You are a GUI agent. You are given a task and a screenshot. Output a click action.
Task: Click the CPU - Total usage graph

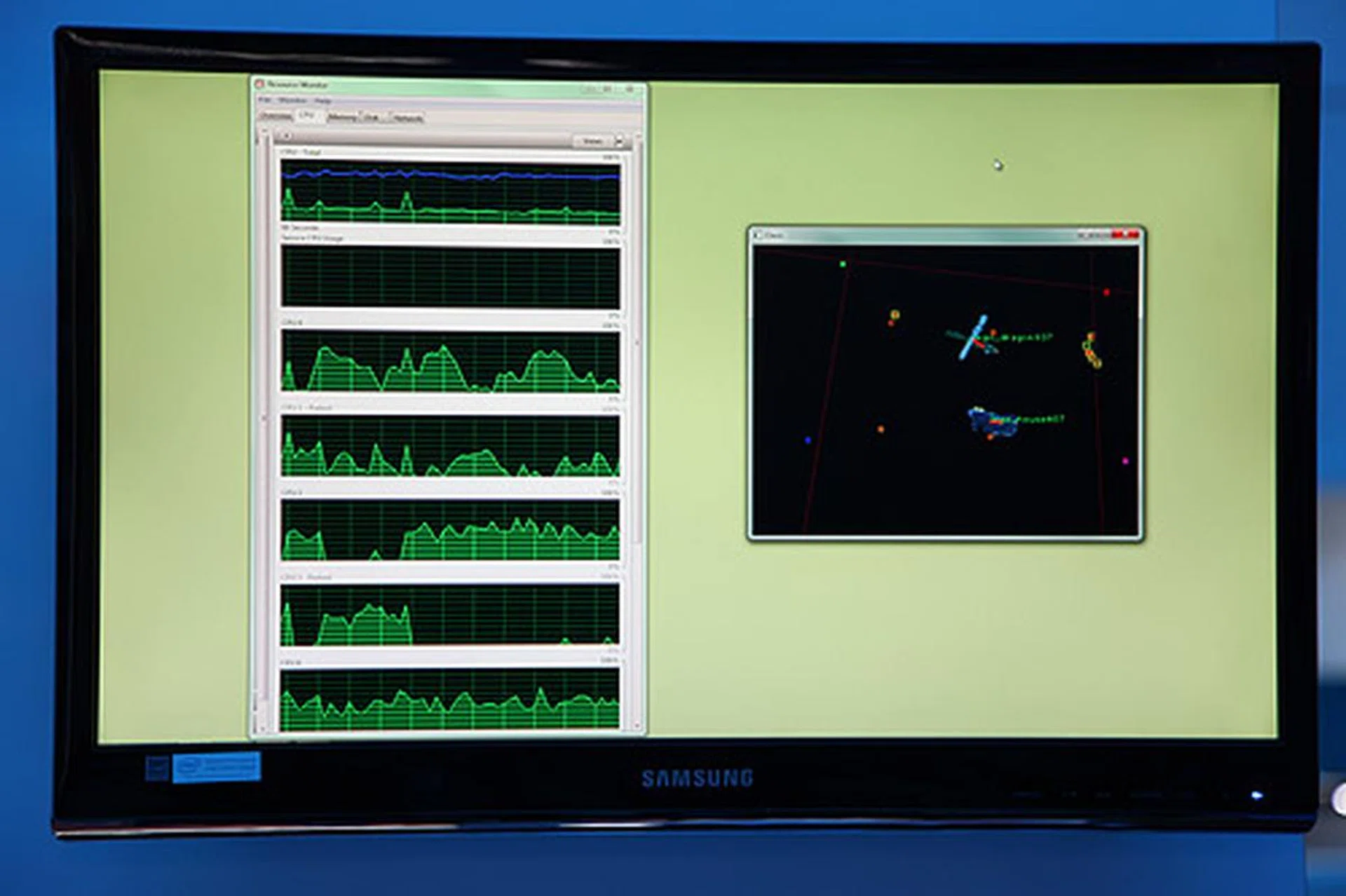pyautogui.click(x=450, y=192)
